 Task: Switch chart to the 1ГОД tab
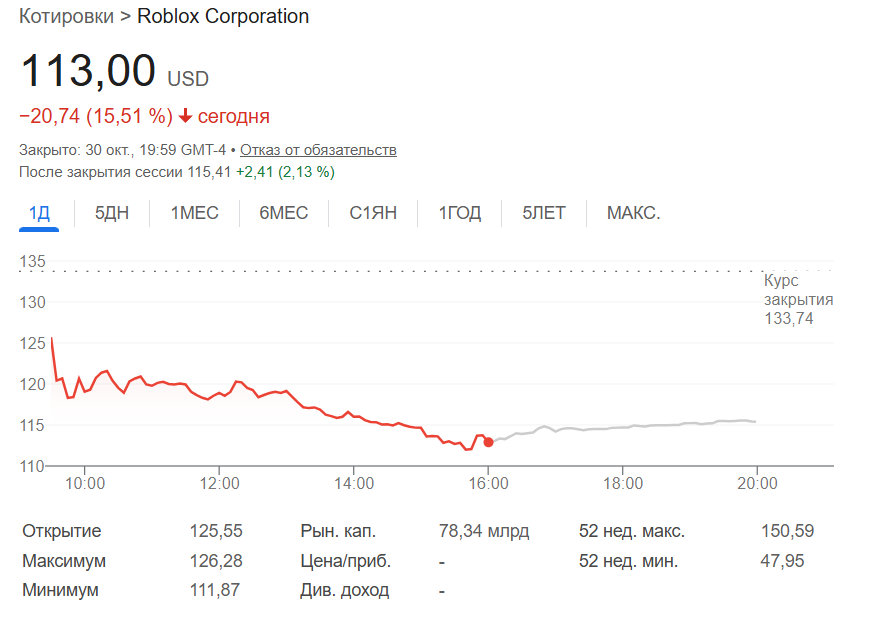click(x=460, y=213)
